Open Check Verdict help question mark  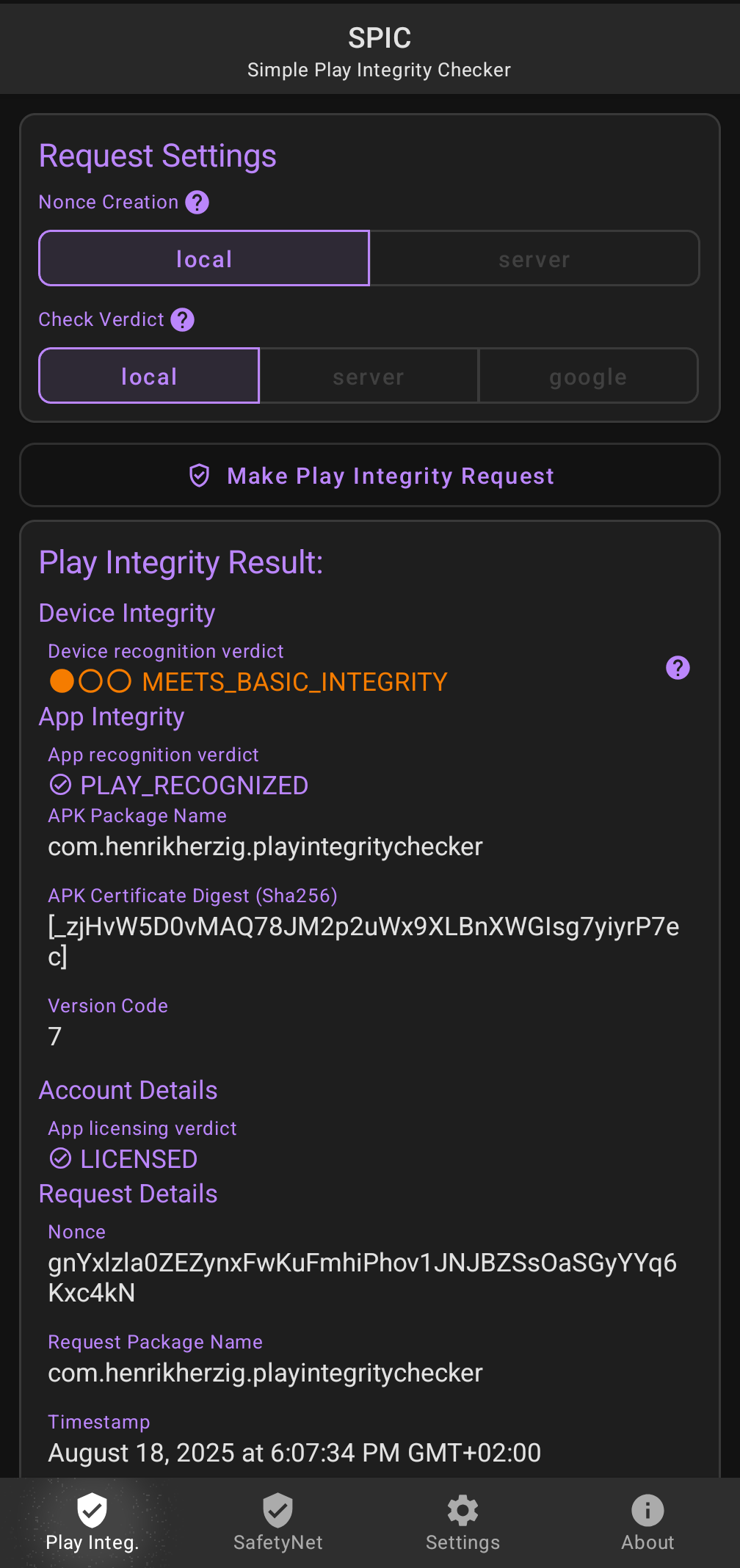pos(182,319)
